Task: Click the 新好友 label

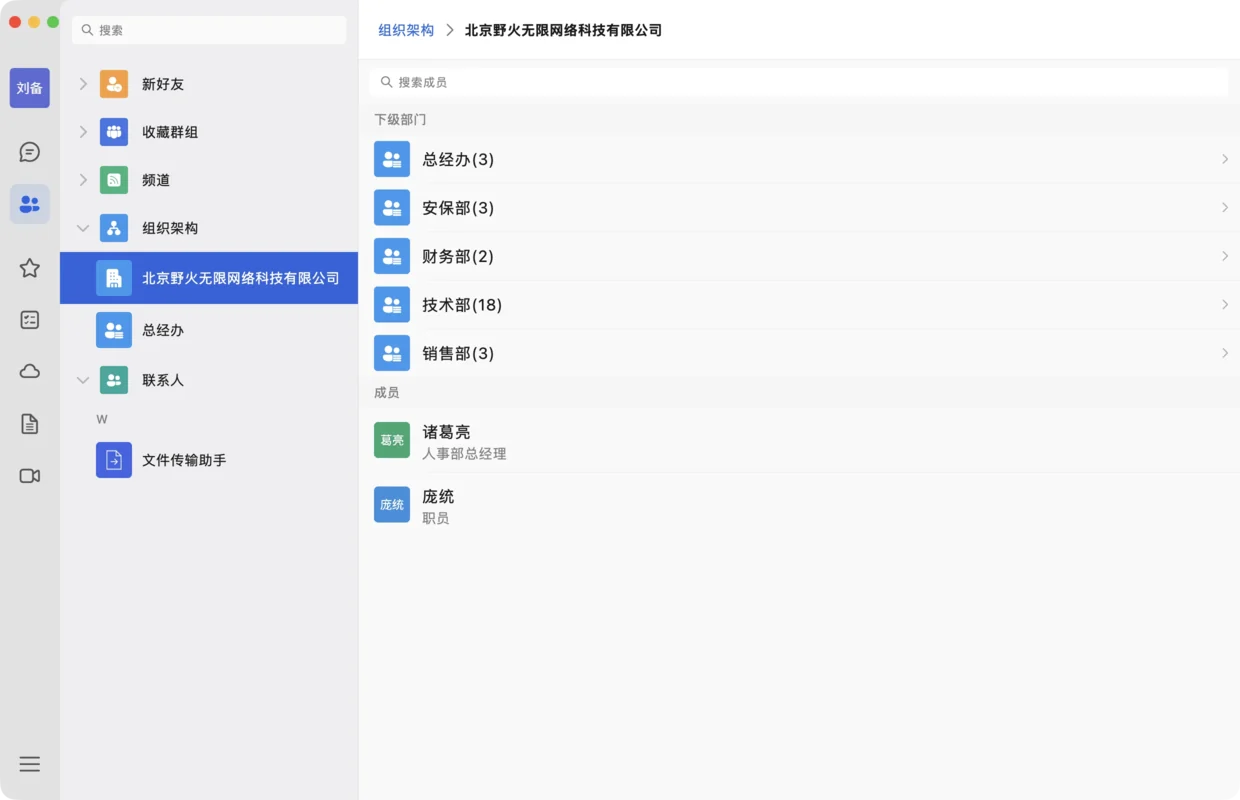Action: pyautogui.click(x=163, y=84)
